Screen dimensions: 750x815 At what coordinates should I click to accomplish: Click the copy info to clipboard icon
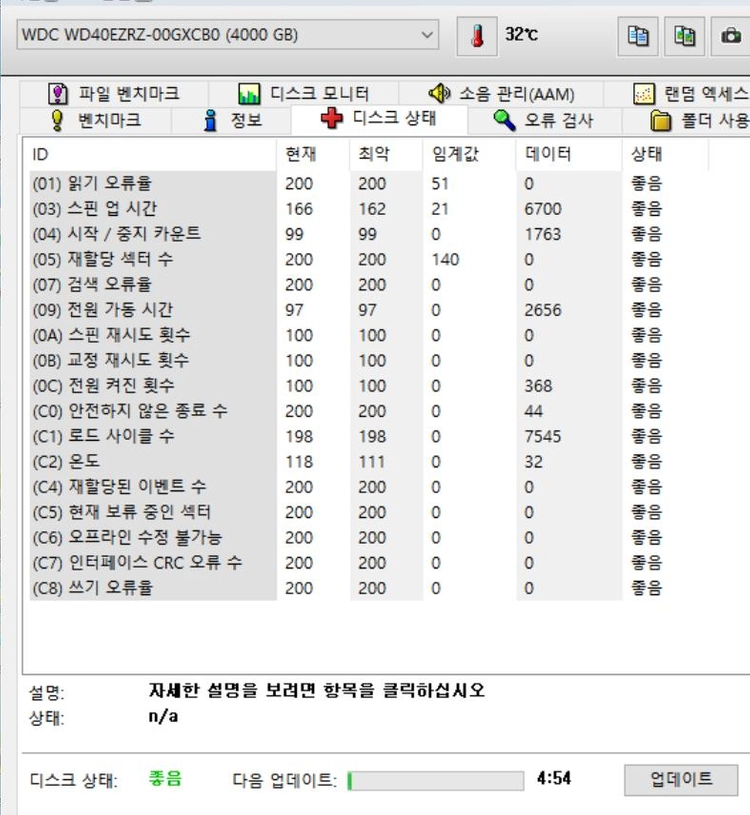click(638, 36)
